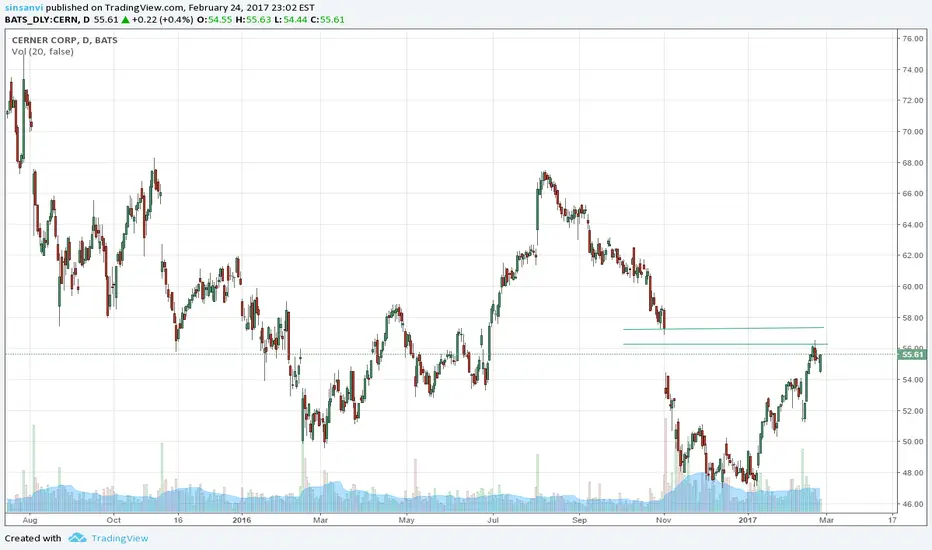
Task: Click the Mar 2016 time axis label
Action: point(320,520)
